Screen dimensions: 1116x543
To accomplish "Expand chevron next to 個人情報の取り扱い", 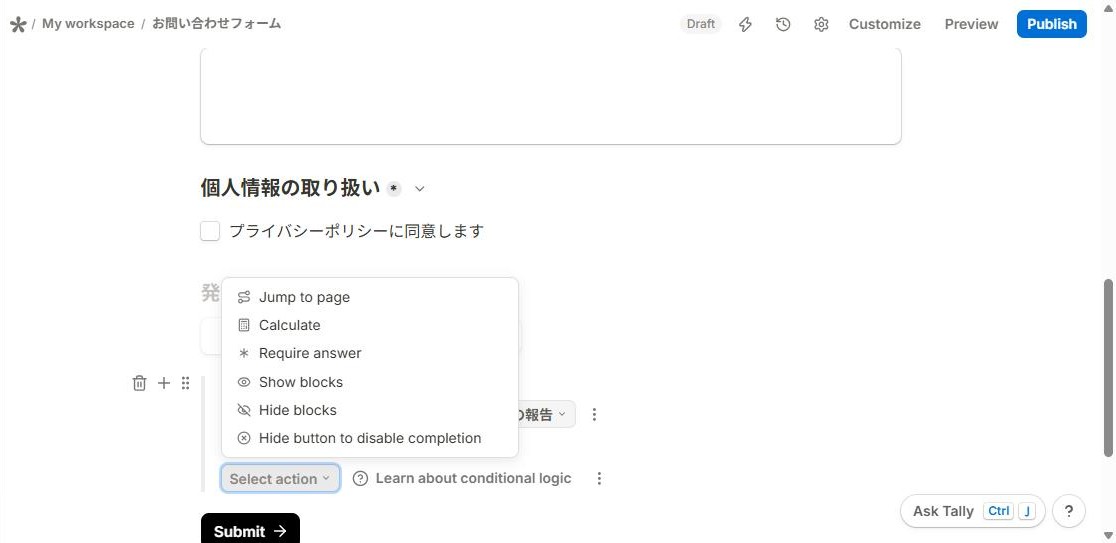I will [420, 189].
